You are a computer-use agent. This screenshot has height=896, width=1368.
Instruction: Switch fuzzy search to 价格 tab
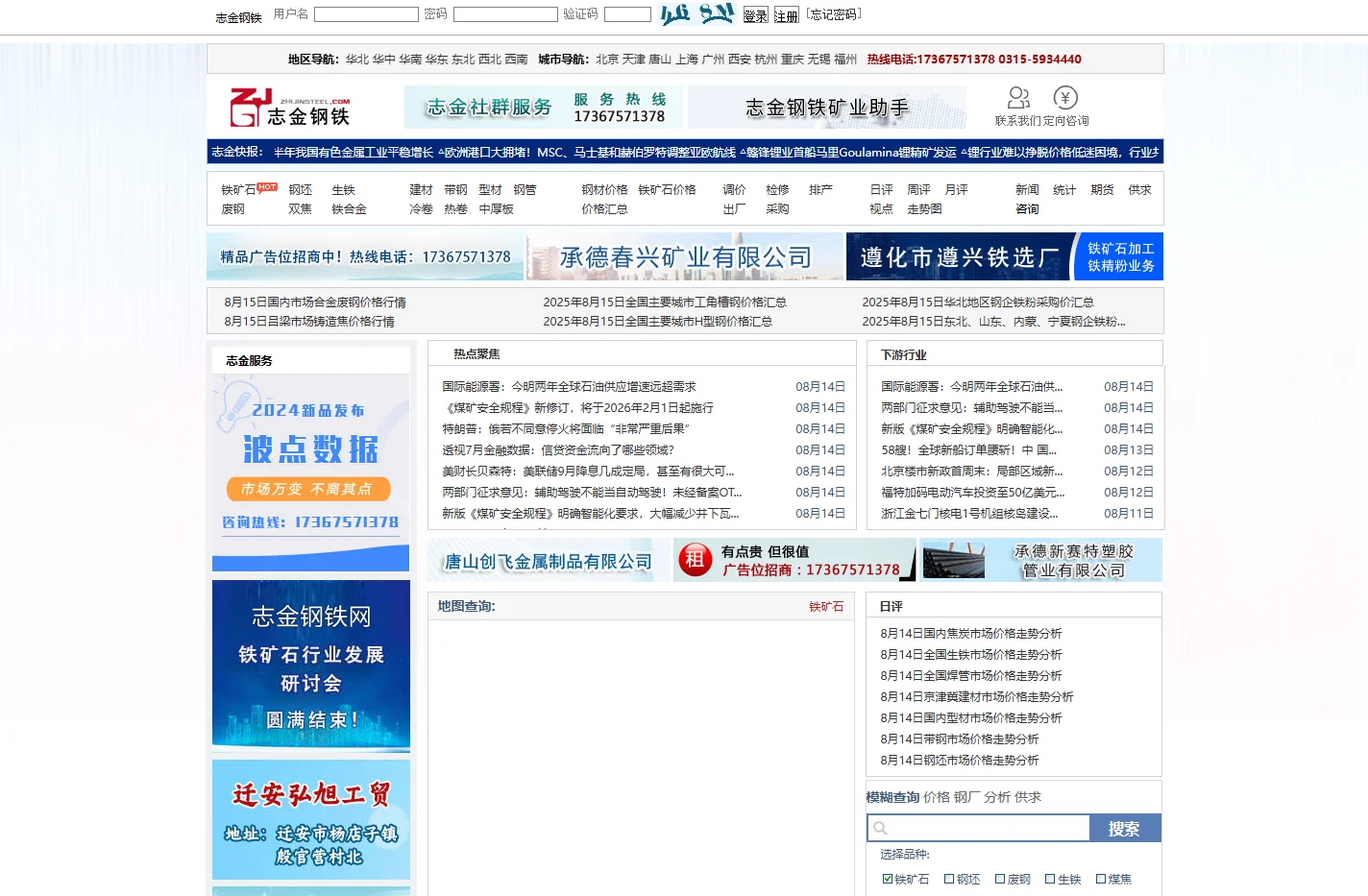[x=937, y=797]
